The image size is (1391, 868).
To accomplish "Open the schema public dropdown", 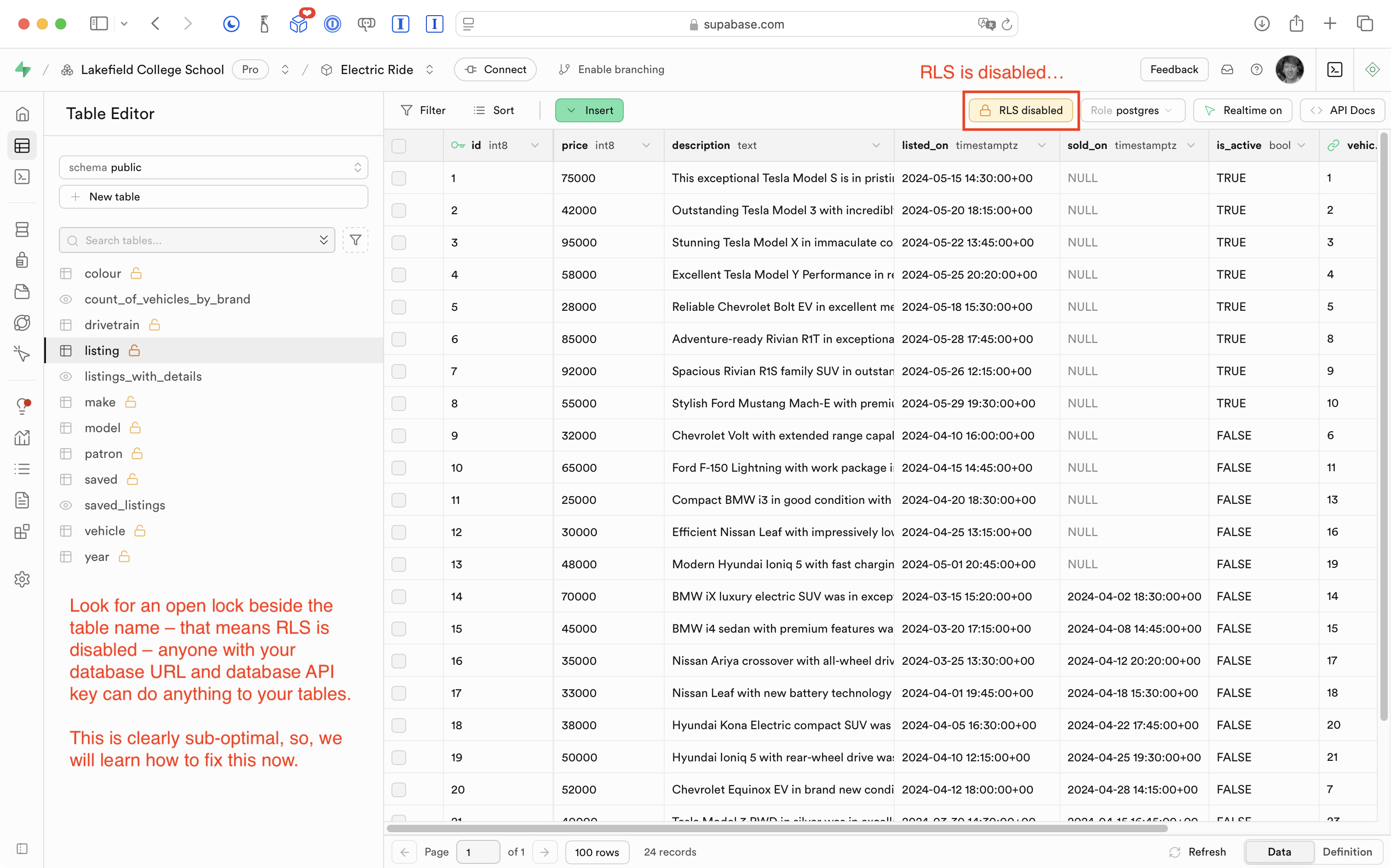I will pyautogui.click(x=213, y=167).
